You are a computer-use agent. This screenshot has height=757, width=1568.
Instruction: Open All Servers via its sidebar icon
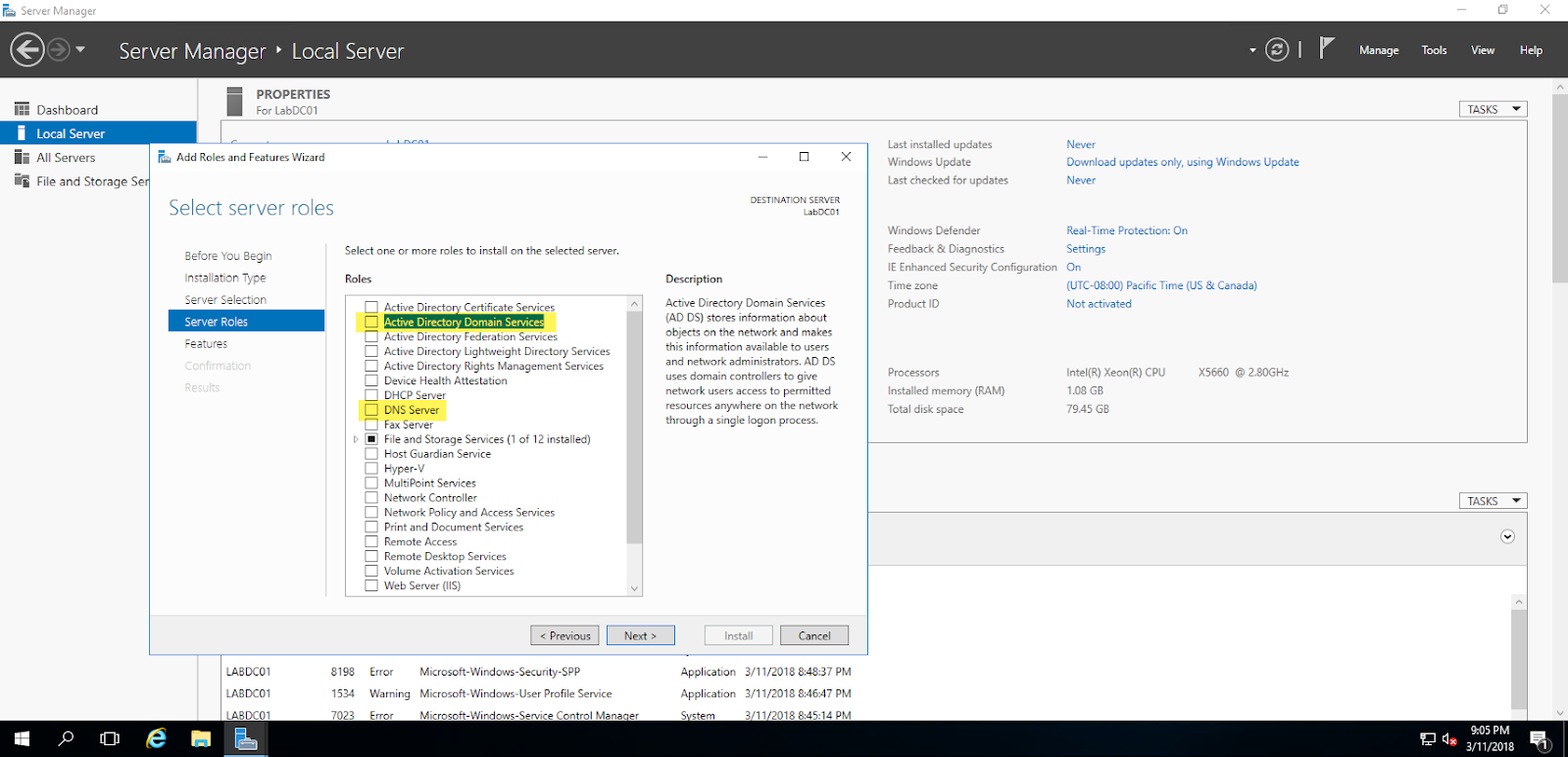[22, 157]
